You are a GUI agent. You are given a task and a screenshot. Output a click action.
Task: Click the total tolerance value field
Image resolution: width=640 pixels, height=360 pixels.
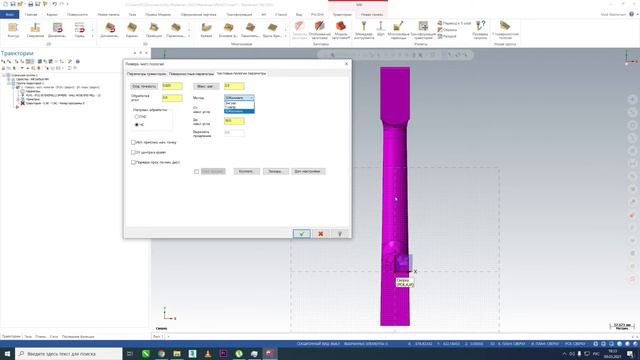(172, 86)
